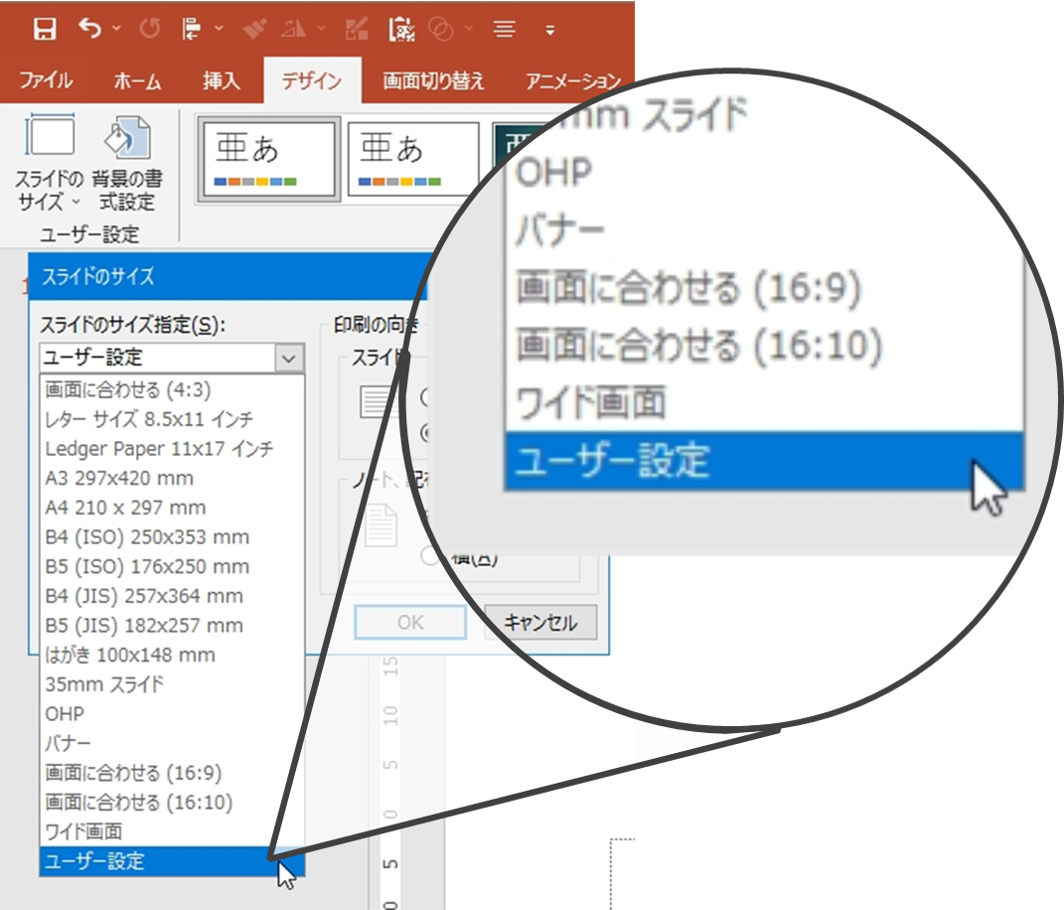
Task: Click the キャンセル button
Action: click(x=541, y=622)
